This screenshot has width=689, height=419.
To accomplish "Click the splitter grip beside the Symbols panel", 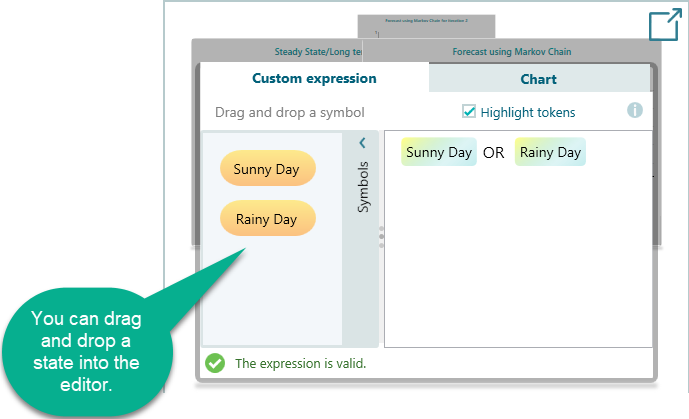I will (x=381, y=237).
